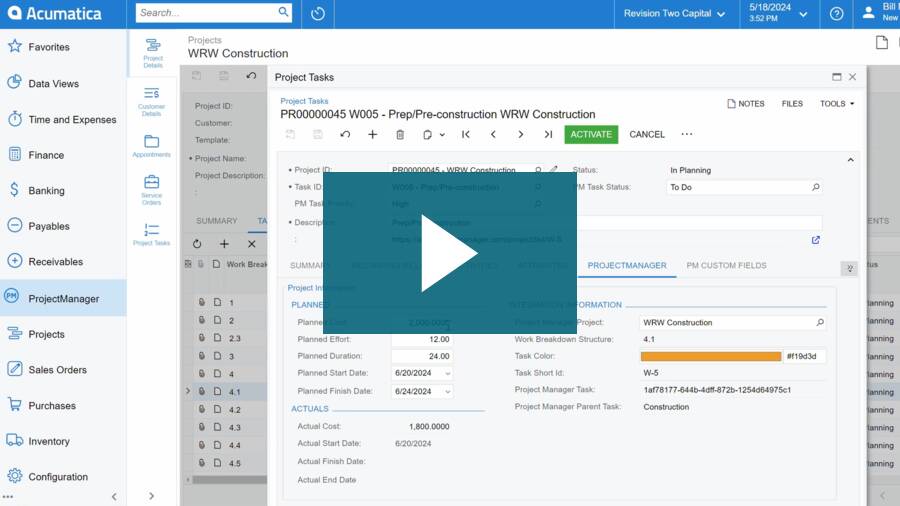Add a new record in the dialog toolbar

373,134
